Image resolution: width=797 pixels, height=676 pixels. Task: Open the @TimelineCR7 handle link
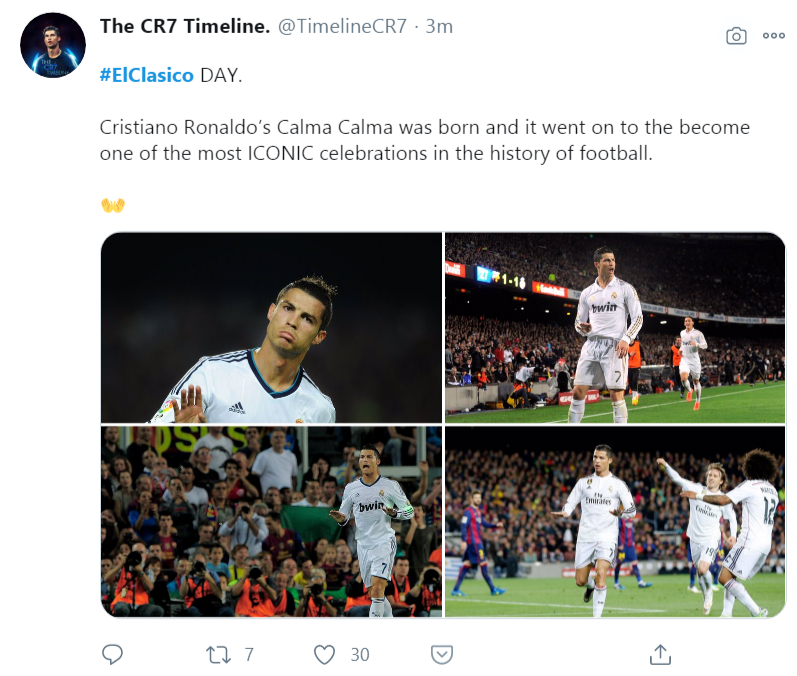[x=342, y=27]
